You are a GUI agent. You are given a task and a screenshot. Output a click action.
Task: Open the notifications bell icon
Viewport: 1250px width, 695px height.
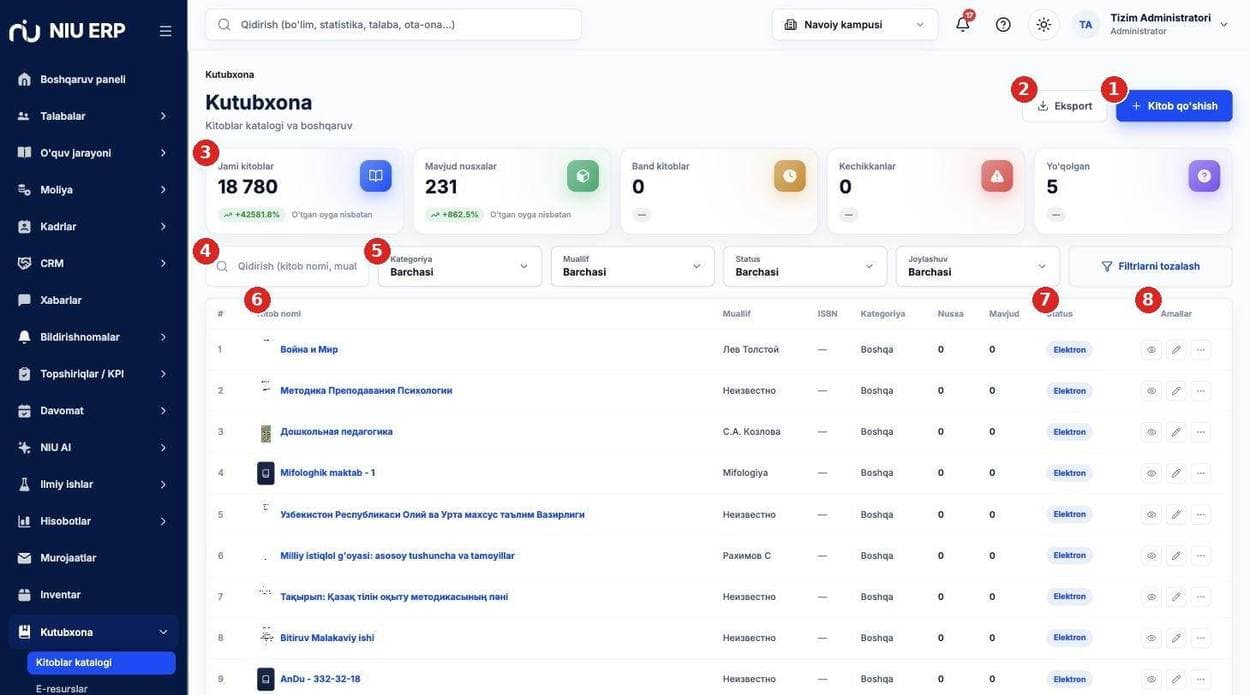(962, 25)
